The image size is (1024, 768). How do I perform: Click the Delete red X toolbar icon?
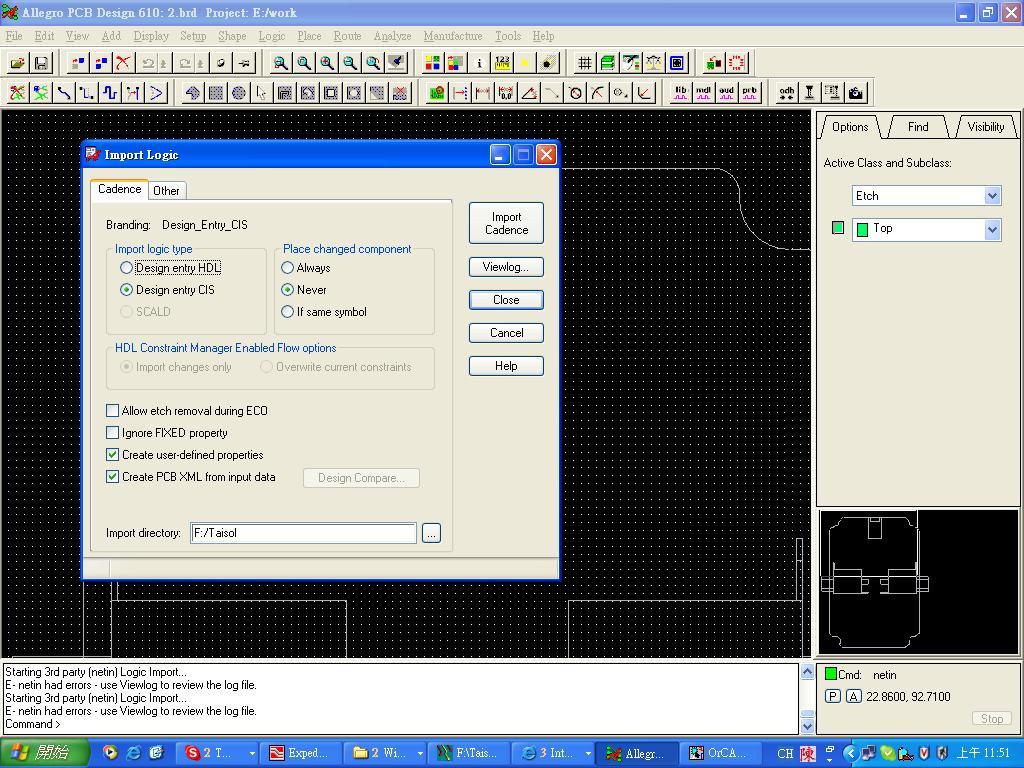(123, 63)
